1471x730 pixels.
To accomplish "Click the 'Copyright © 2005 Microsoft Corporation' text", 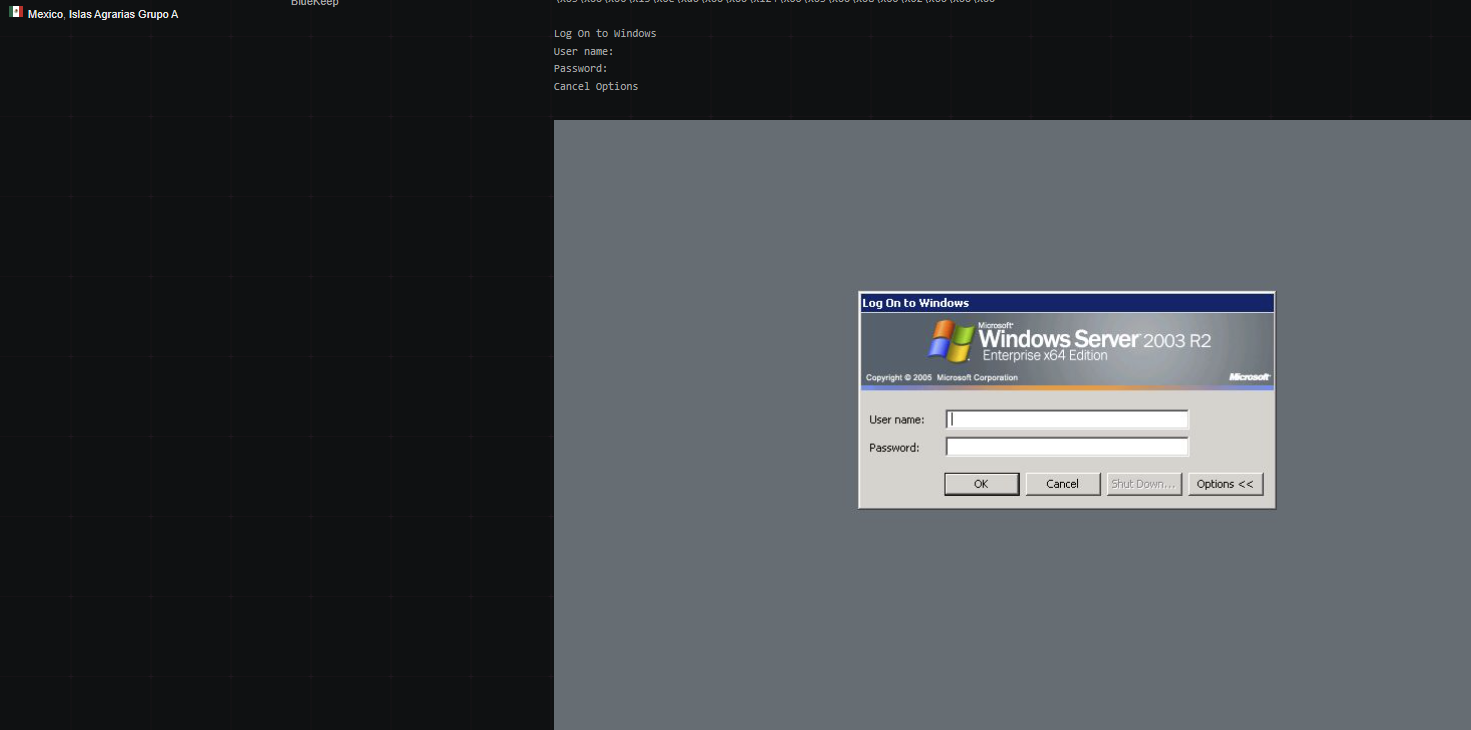I will tap(942, 378).
